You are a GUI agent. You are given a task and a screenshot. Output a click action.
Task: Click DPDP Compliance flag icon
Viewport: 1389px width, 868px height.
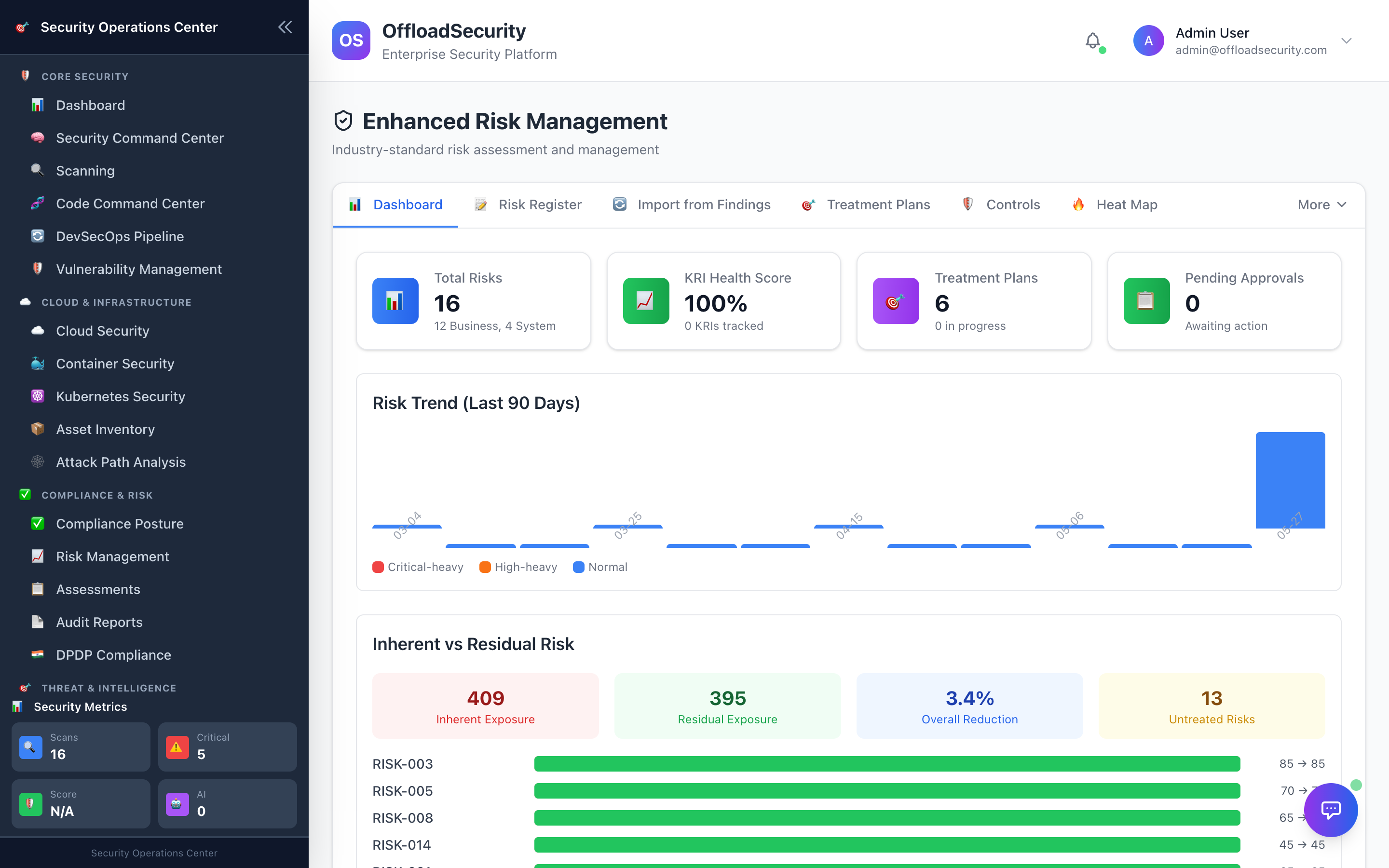tap(37, 654)
